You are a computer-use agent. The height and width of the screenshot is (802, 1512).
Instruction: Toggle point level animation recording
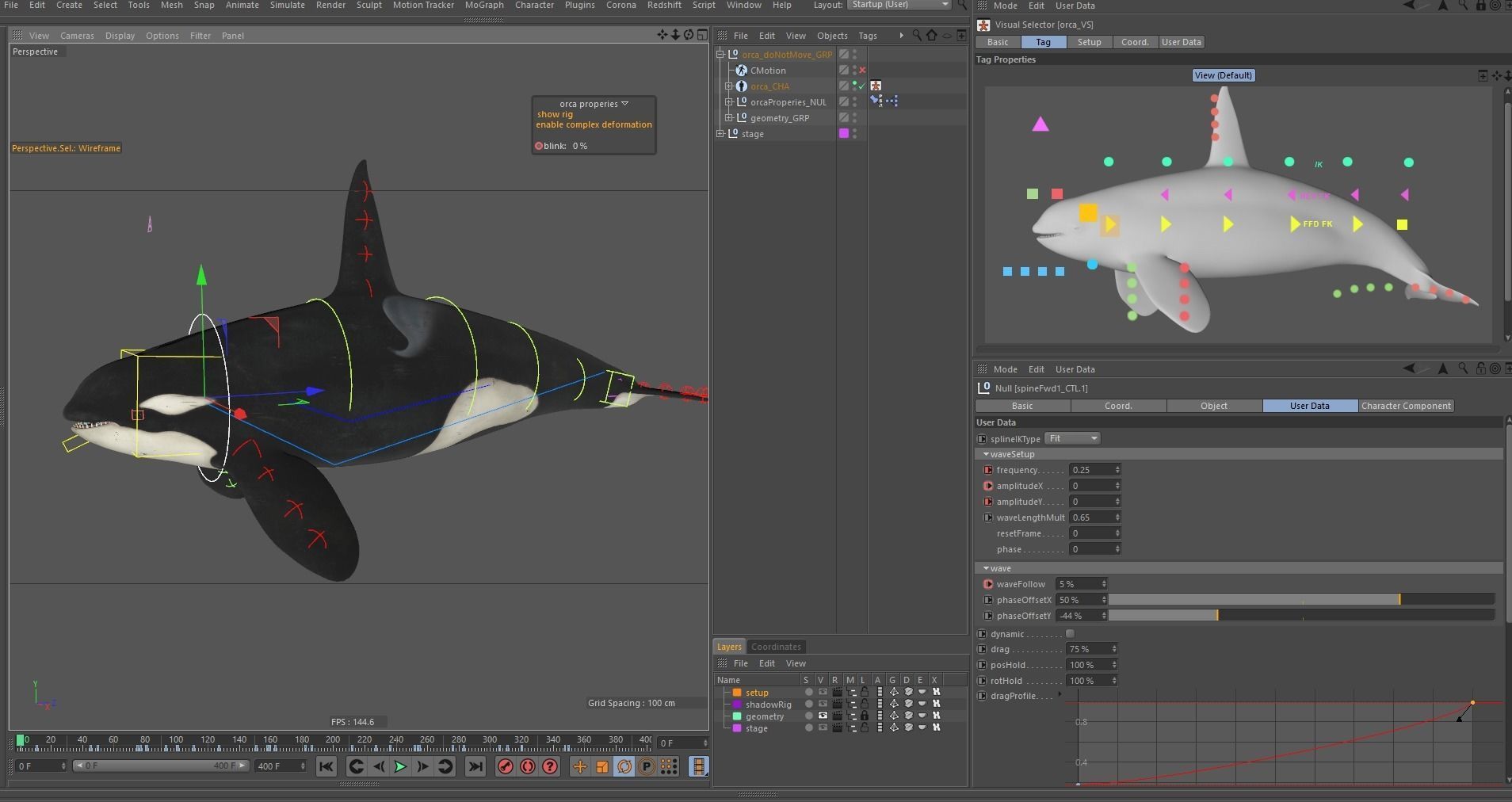point(669,766)
